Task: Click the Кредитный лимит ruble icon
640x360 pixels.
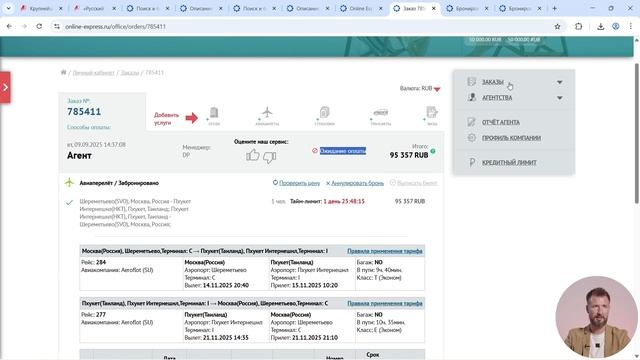Action: coord(471,162)
